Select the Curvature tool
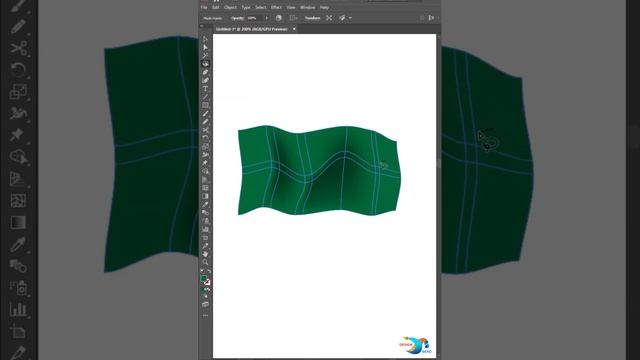 205,80
